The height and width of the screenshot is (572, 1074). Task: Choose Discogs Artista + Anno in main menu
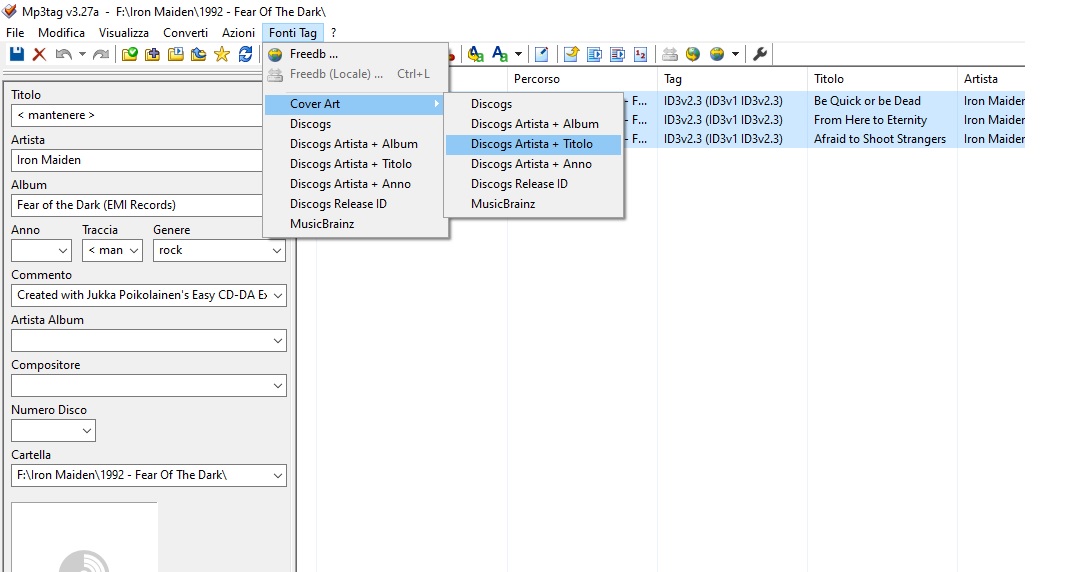coord(355,184)
